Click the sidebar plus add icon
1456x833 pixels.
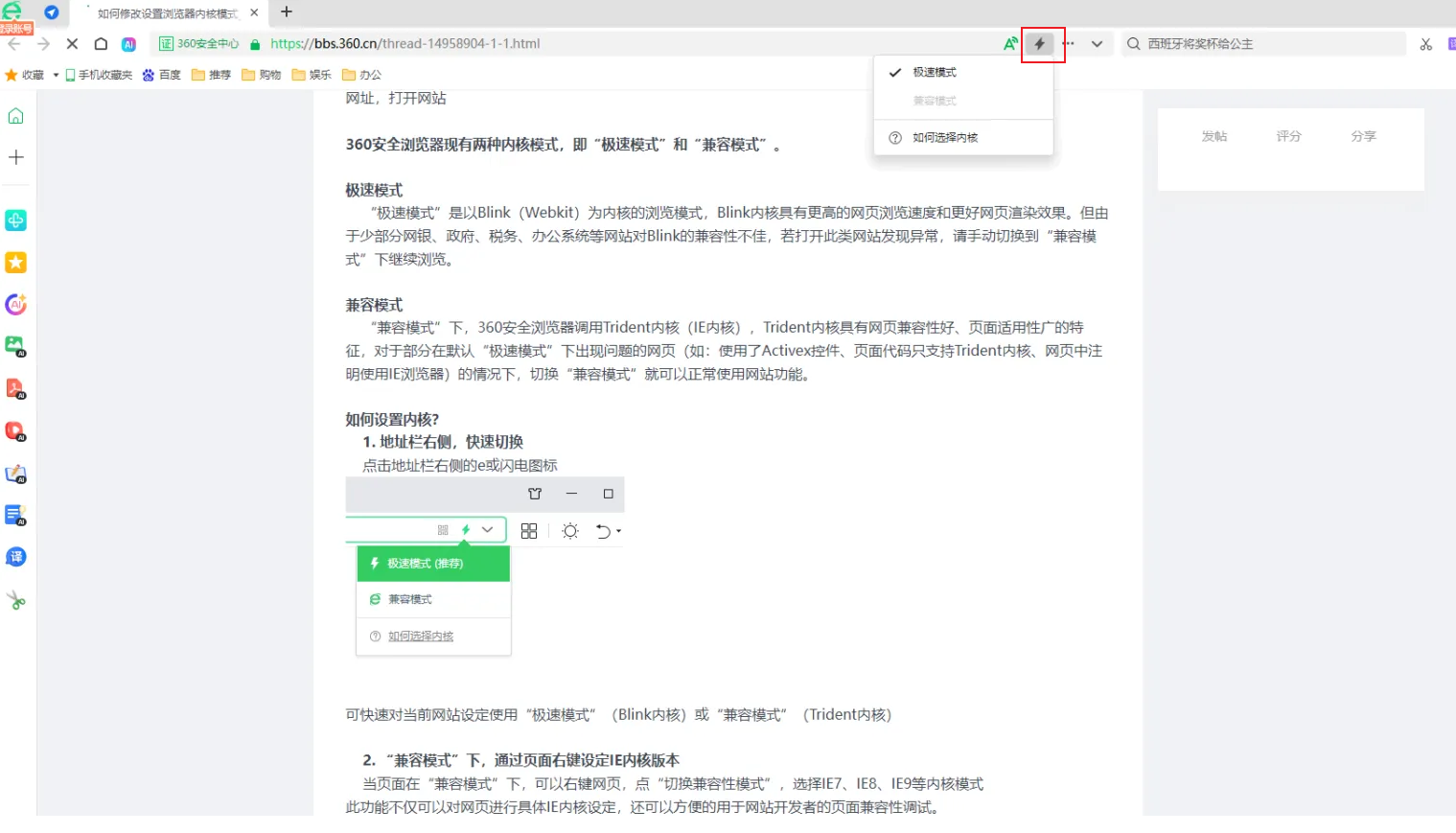[16, 157]
